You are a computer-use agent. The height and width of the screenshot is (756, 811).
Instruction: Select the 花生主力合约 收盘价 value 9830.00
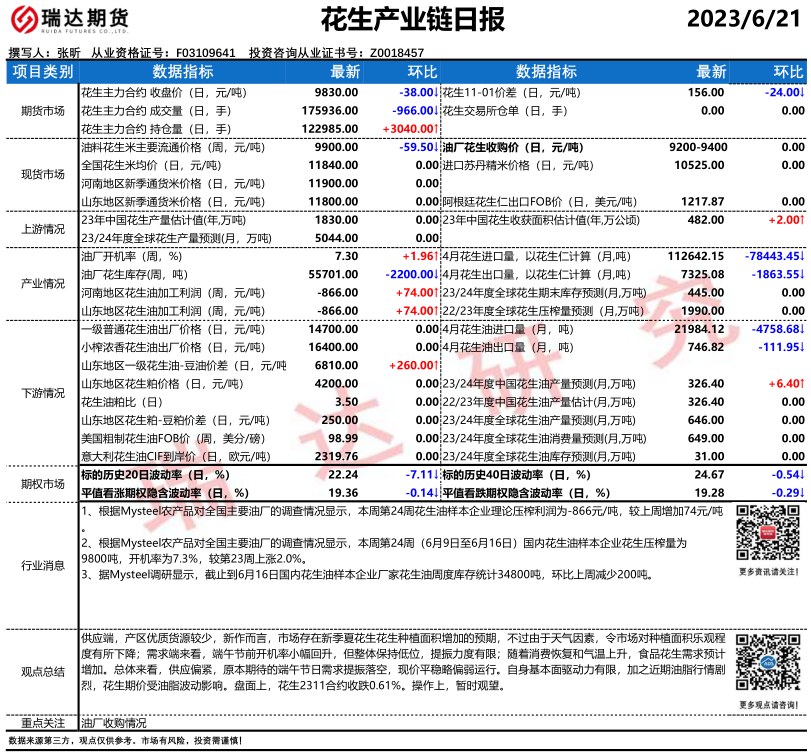click(337, 91)
